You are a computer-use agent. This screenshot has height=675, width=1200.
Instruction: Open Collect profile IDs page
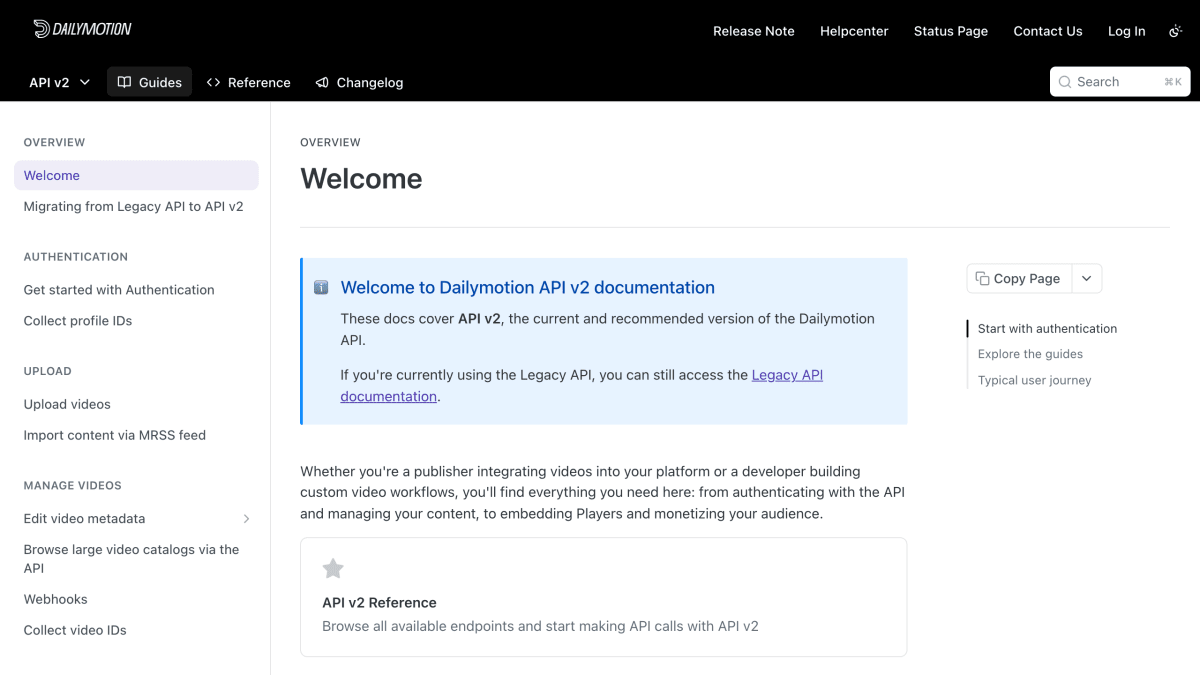[78, 321]
